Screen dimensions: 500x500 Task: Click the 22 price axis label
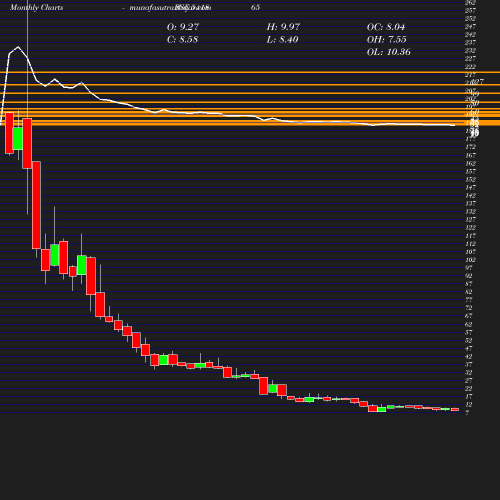469,389
